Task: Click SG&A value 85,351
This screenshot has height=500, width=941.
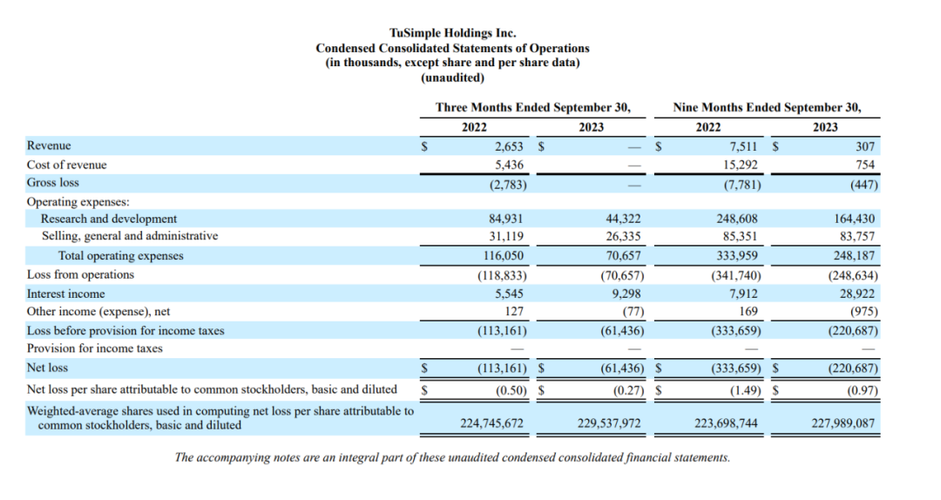Action: [741, 236]
